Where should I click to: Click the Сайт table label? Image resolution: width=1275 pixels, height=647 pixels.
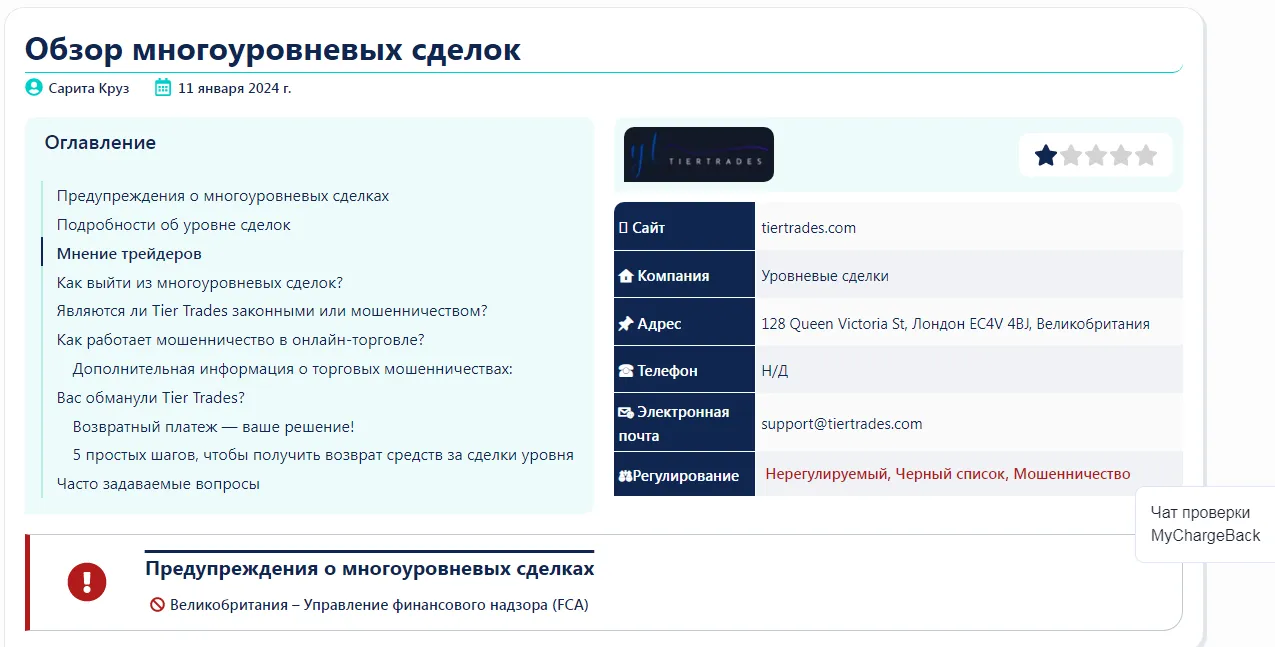coord(648,228)
